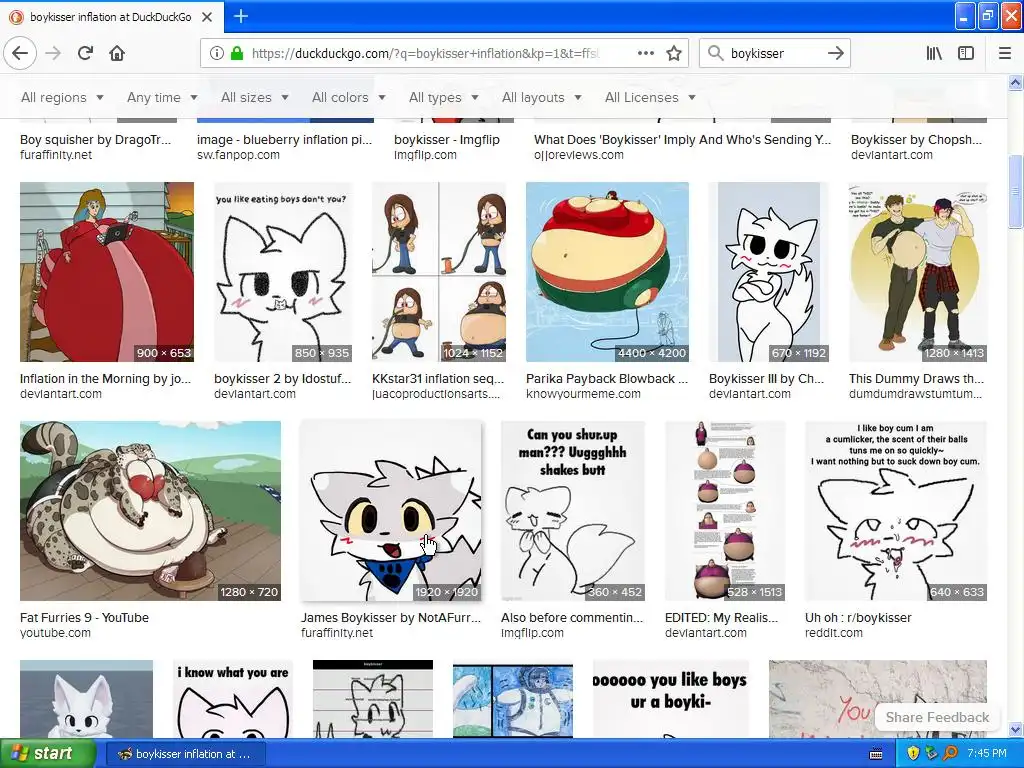1024x768 pixels.
Task: Click the ojjoreviews.com source text
Action: (x=579, y=155)
